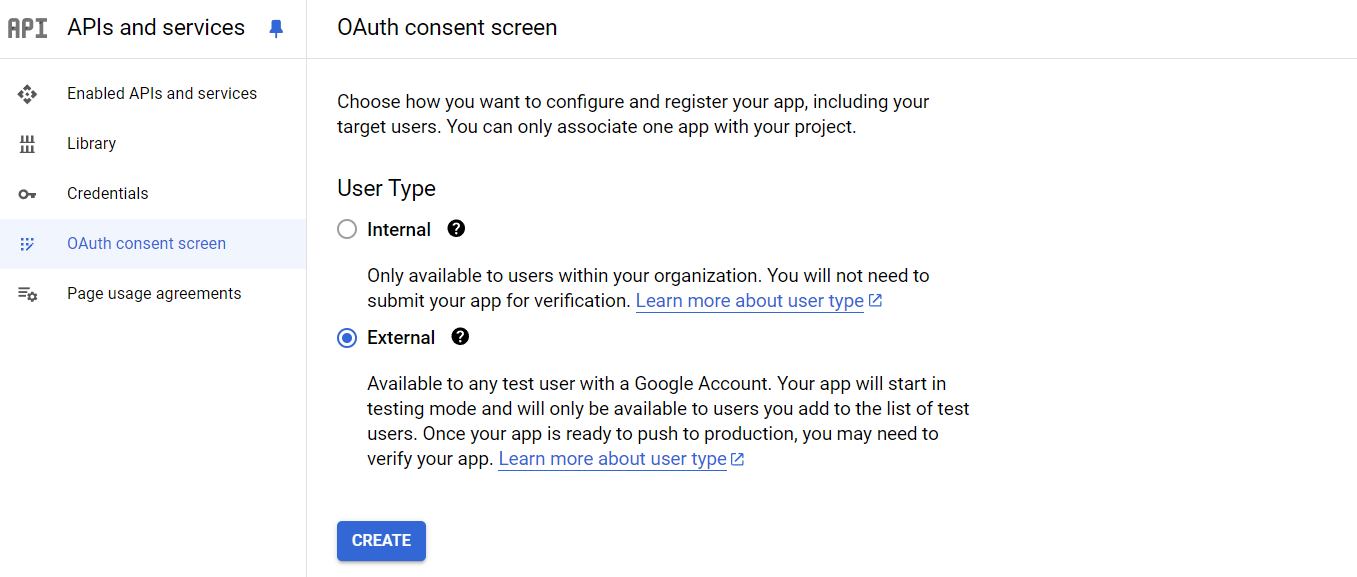Go to Page usage agreements
The image size is (1357, 577).
pos(153,293)
